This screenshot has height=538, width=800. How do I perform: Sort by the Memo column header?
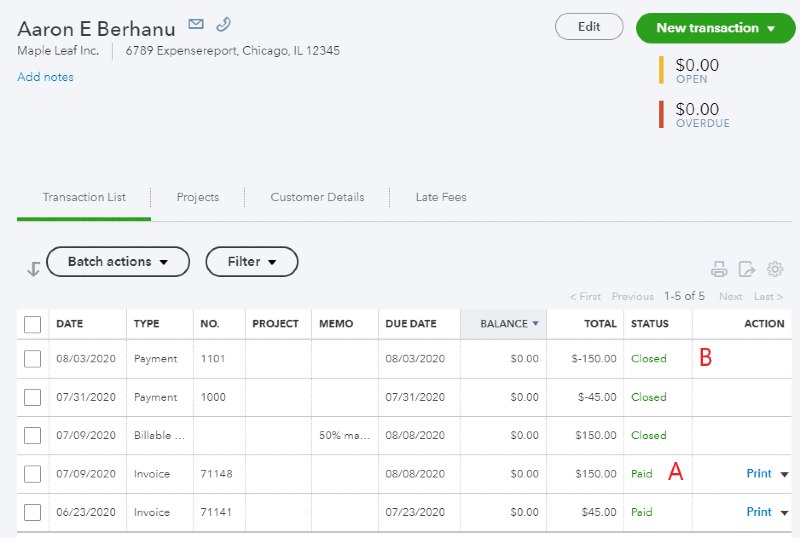336,324
